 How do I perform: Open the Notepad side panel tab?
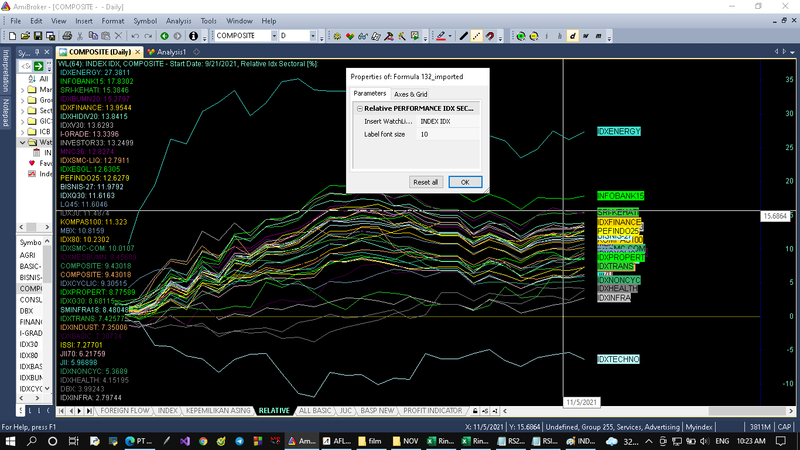[x=6, y=112]
